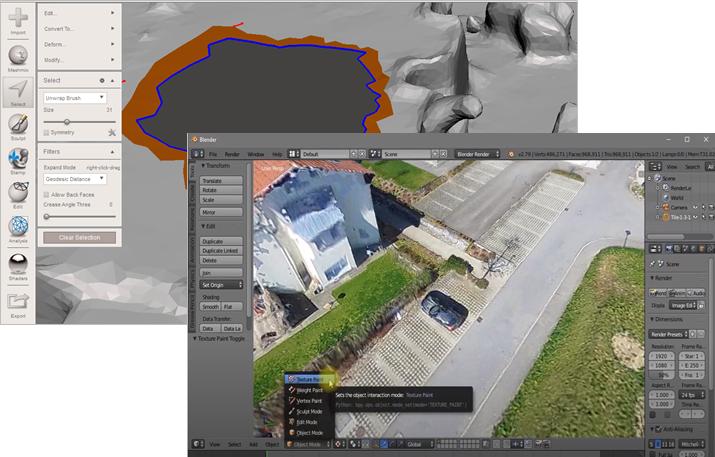Open the 24 fps frame rate dropdown
The height and width of the screenshot is (457, 715).
[692, 395]
